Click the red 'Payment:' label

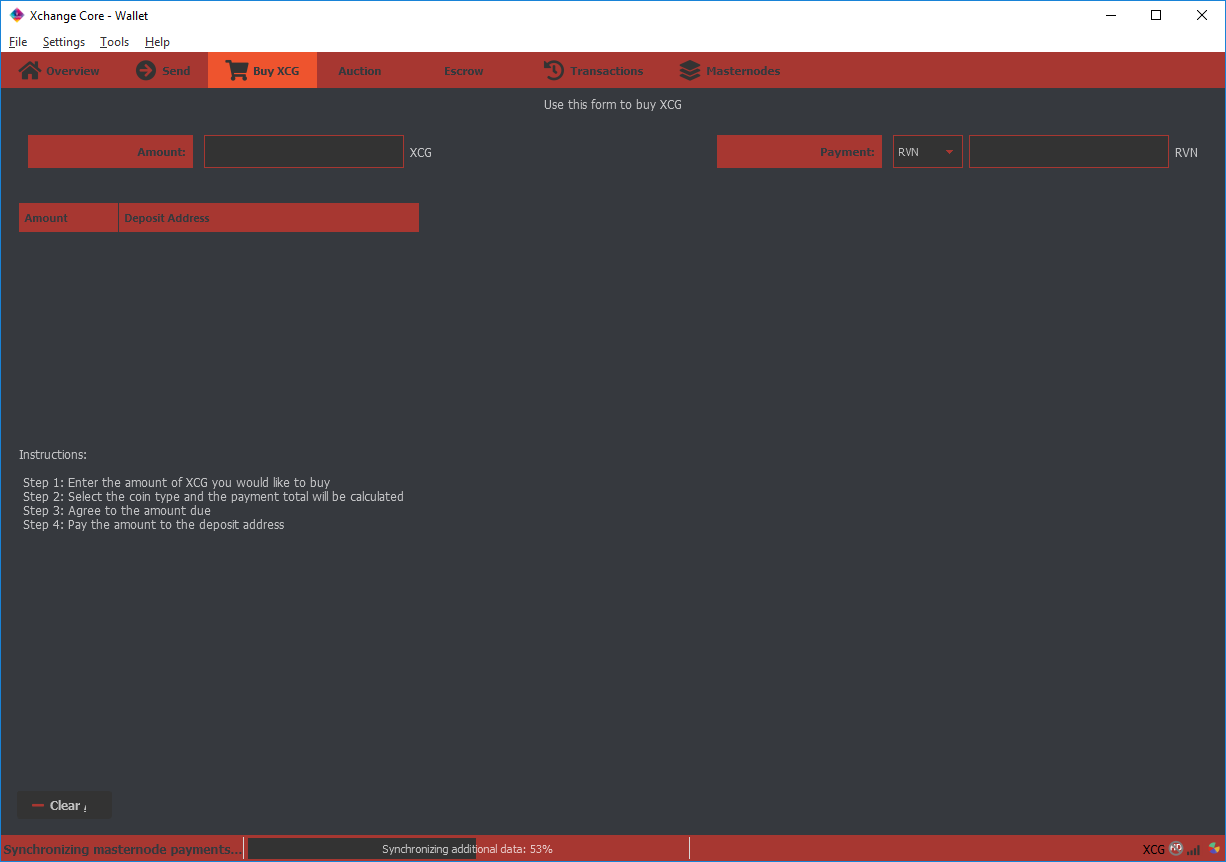point(800,152)
